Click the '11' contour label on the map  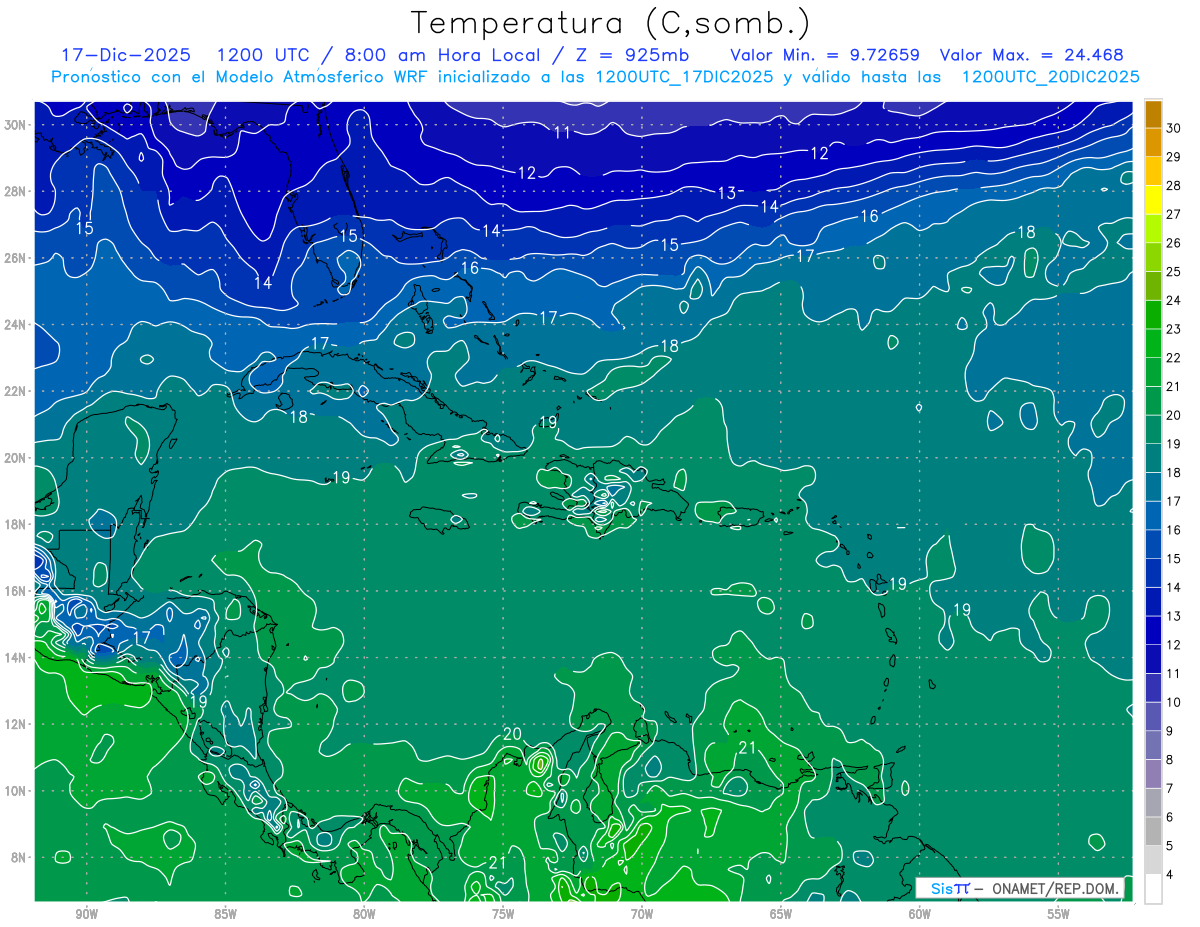pyautogui.click(x=563, y=132)
